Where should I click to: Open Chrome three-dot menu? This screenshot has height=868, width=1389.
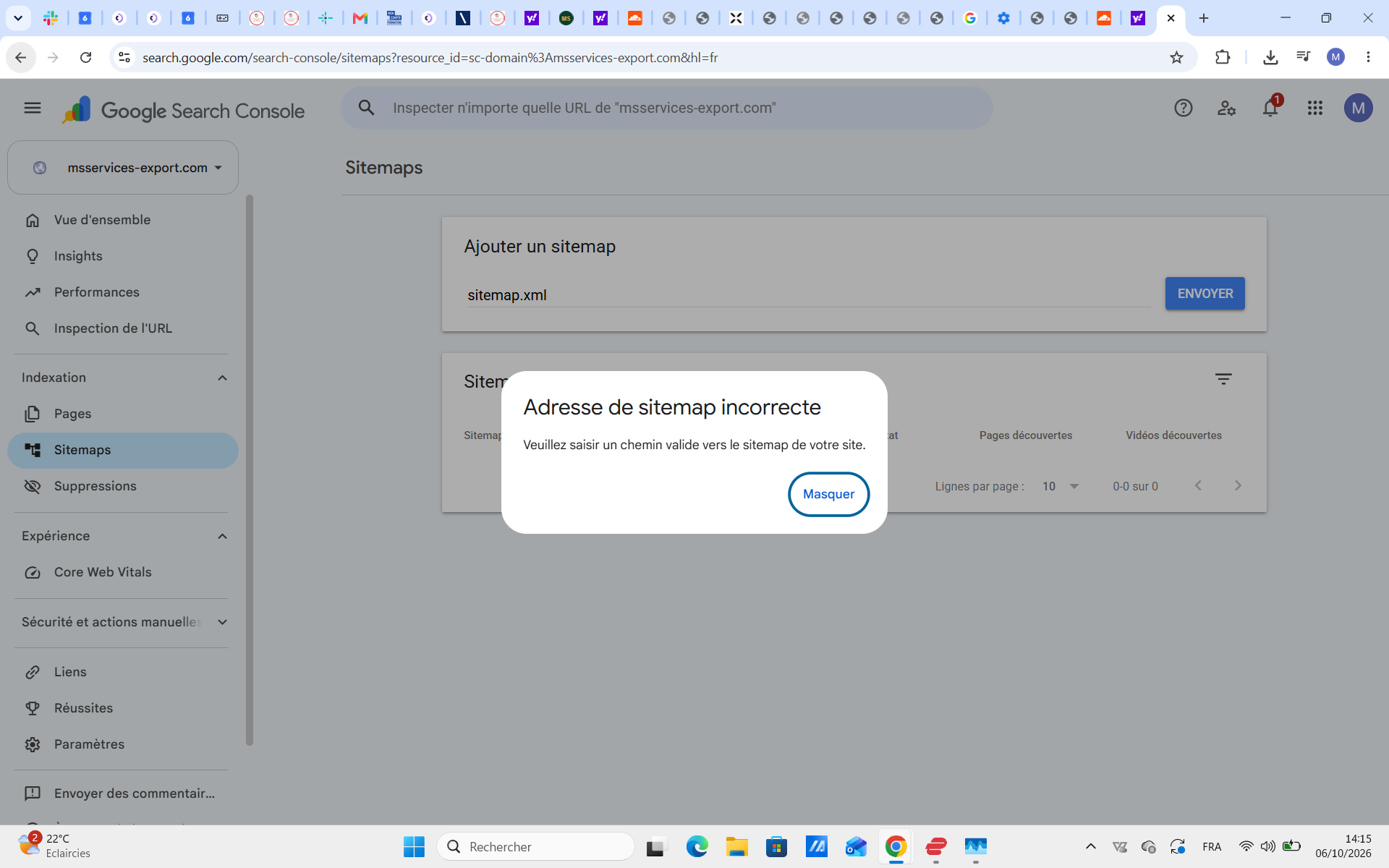coord(1368,57)
